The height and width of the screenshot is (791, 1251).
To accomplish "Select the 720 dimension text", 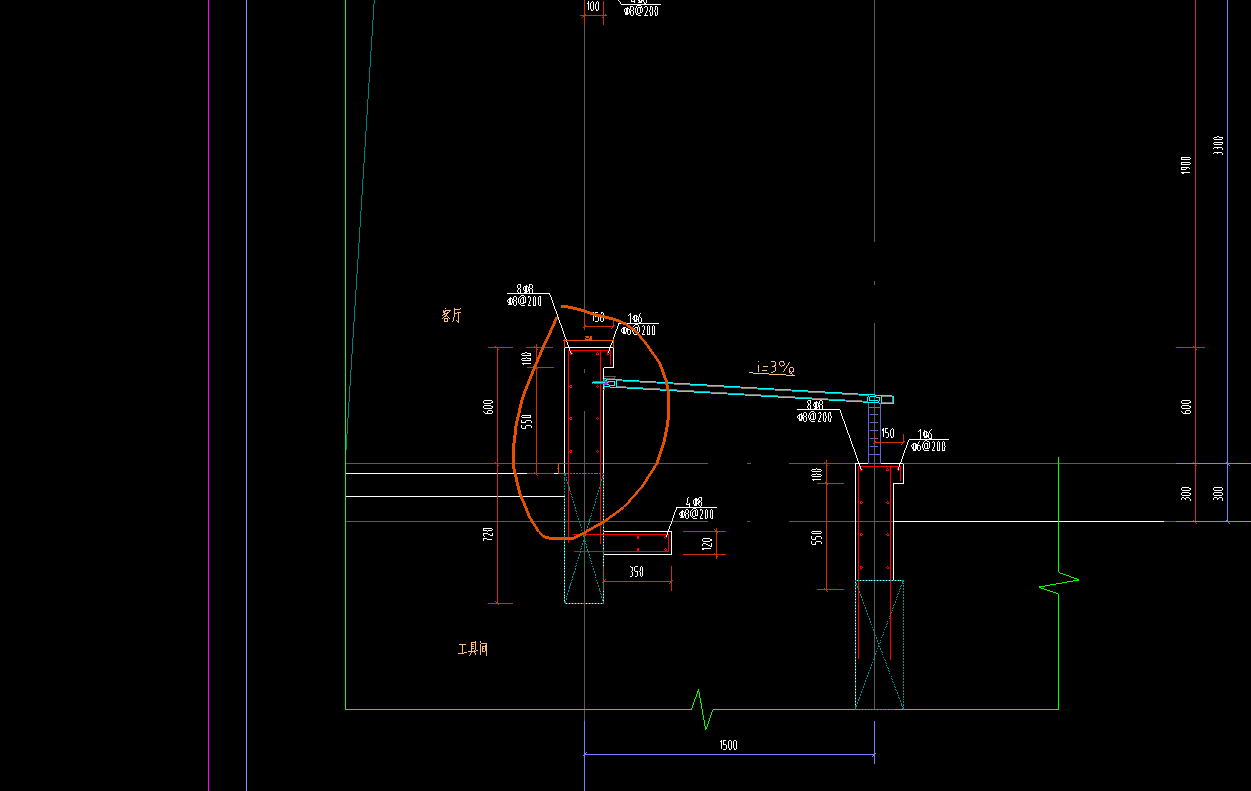I will (x=488, y=534).
